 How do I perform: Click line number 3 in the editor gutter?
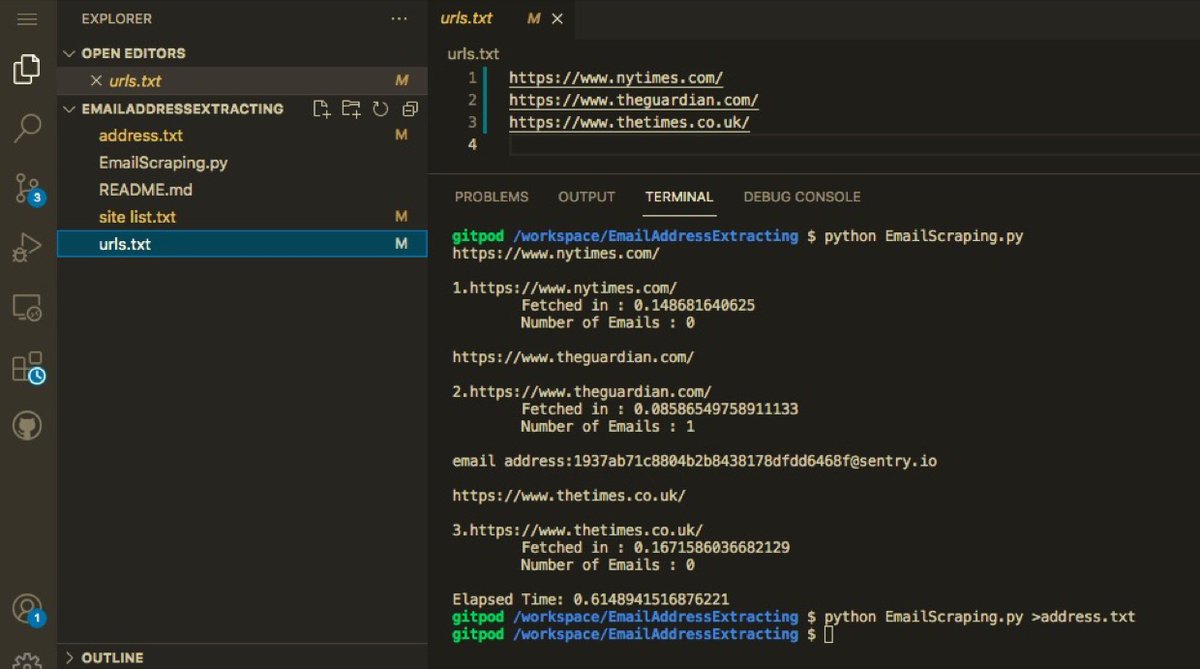pyautogui.click(x=472, y=123)
